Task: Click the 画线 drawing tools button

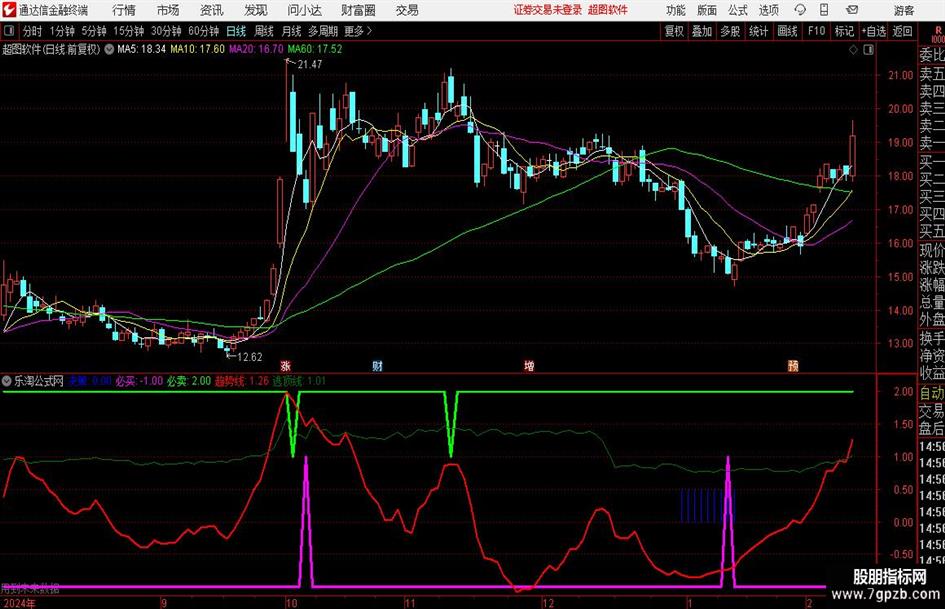Action: pos(787,31)
